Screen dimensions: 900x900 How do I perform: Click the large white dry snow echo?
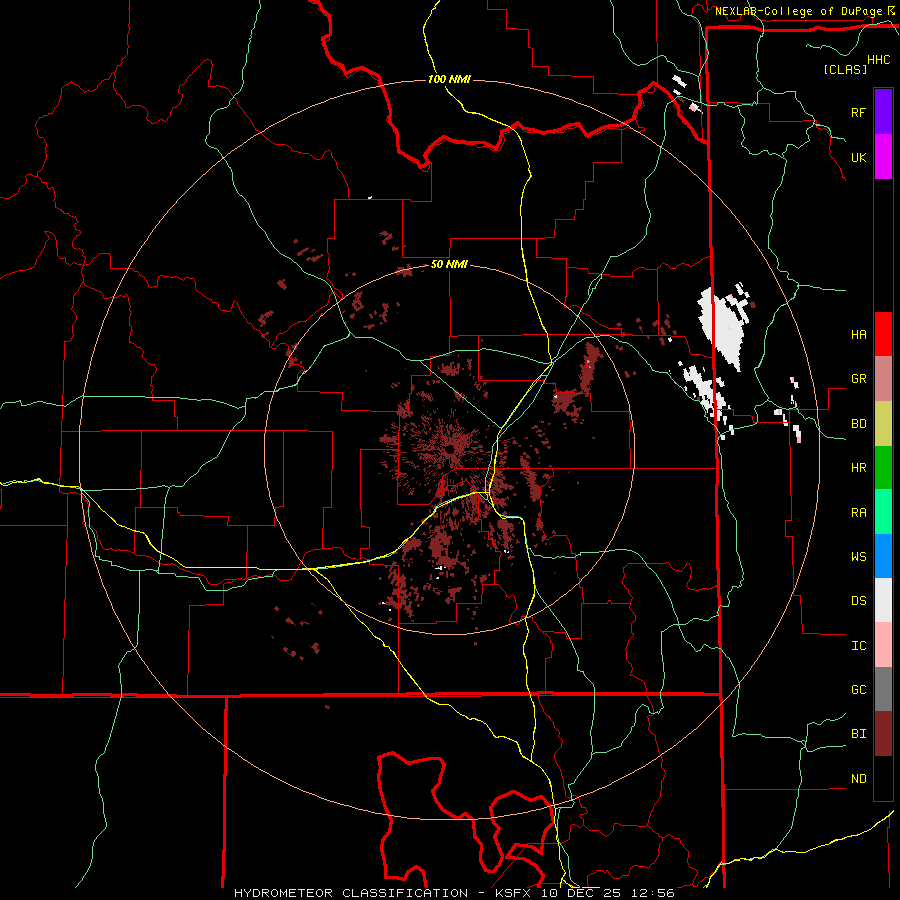[x=723, y=327]
